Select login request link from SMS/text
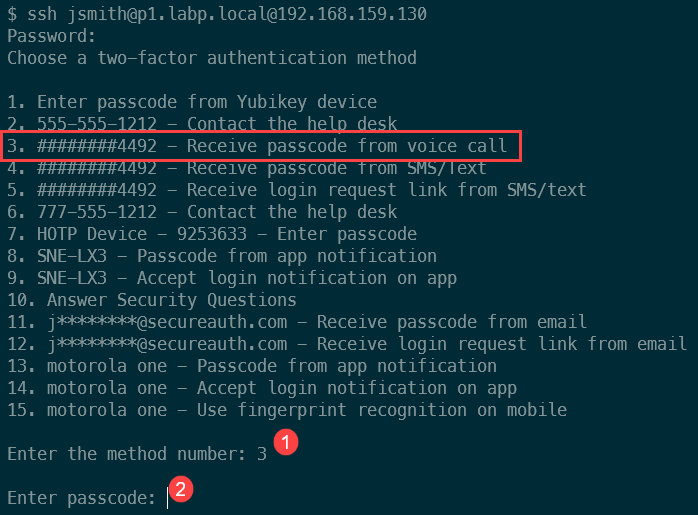The image size is (698, 515). (296, 190)
